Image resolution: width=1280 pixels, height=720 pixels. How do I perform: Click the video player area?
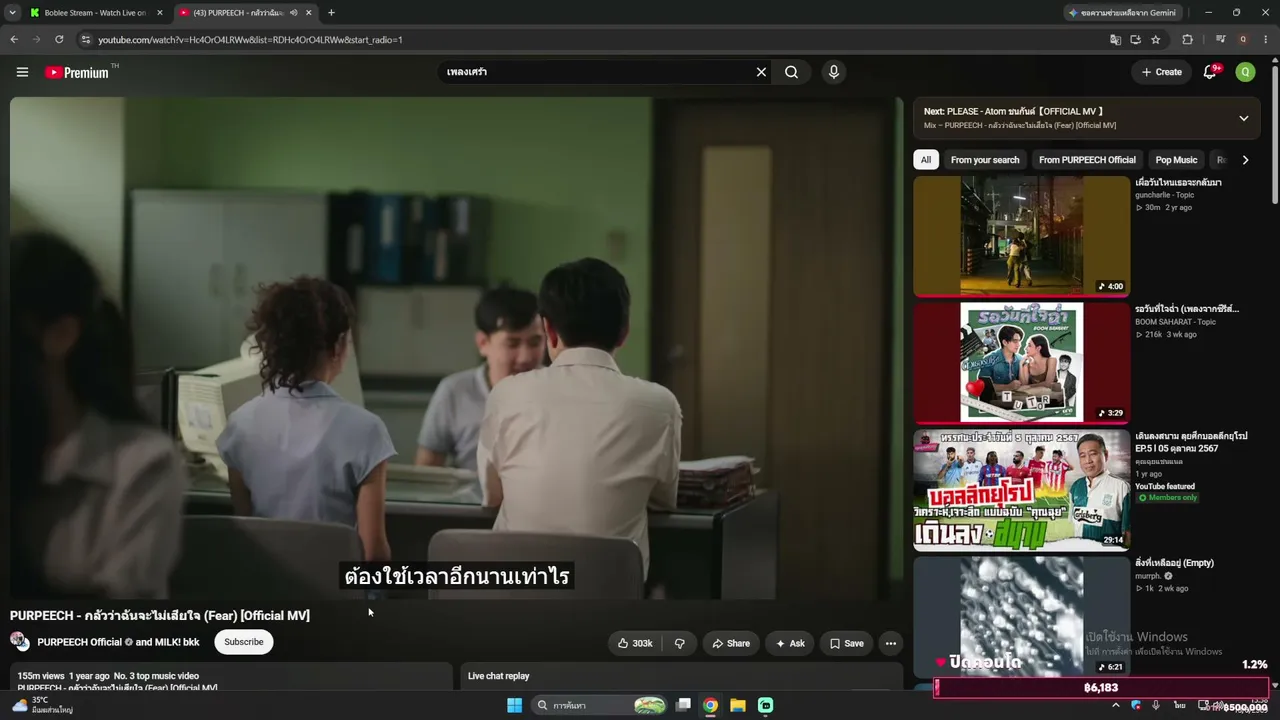coord(456,348)
